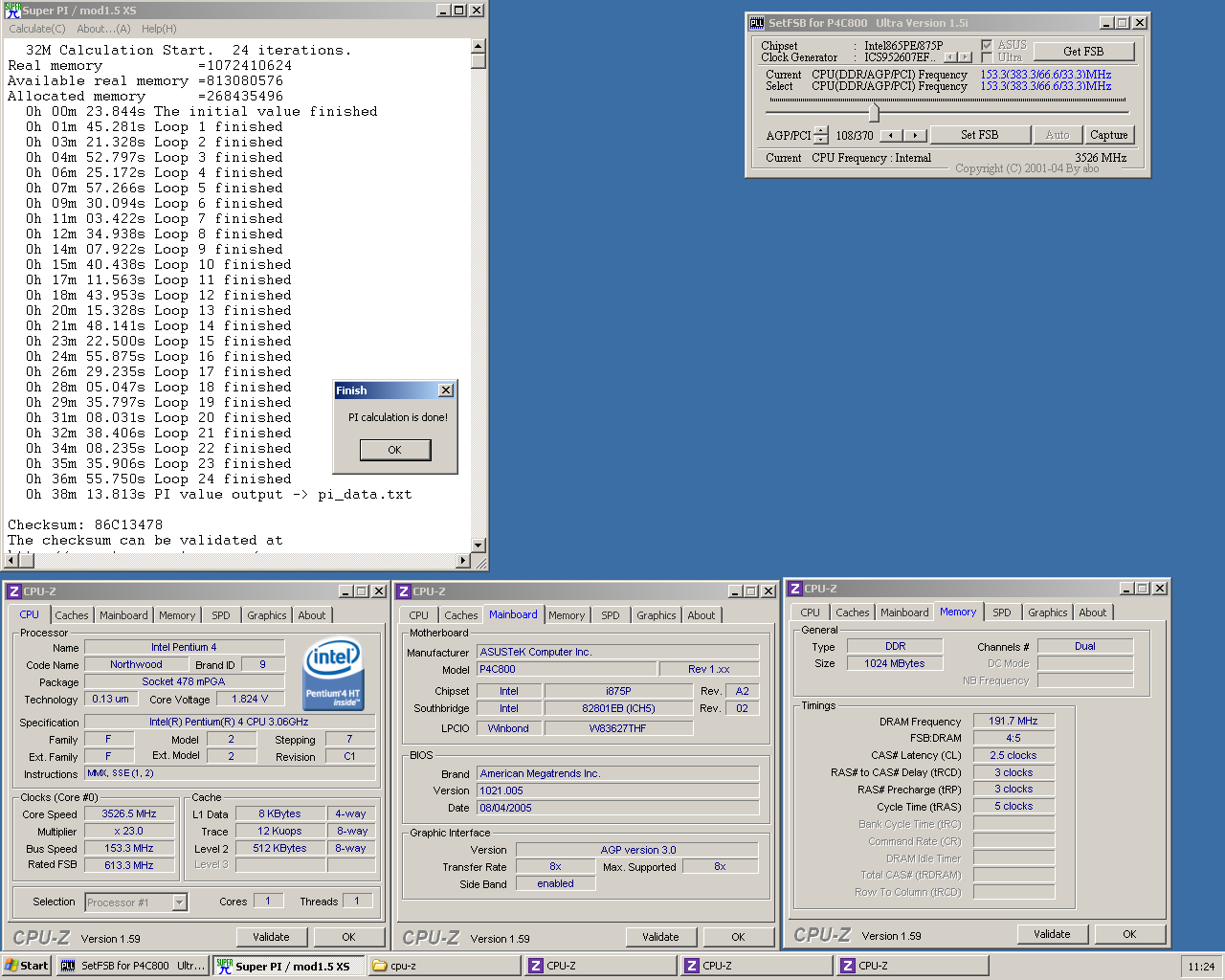Click Memory Size value 1024 MBytes
The image size is (1225, 980).
coord(895,663)
